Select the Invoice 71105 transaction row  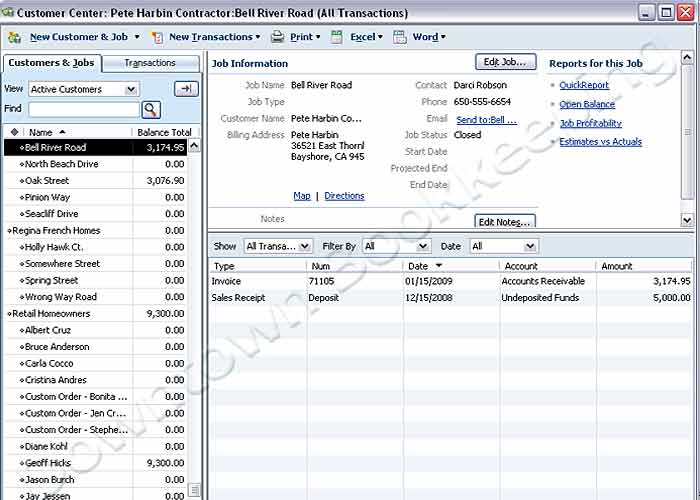[451, 281]
